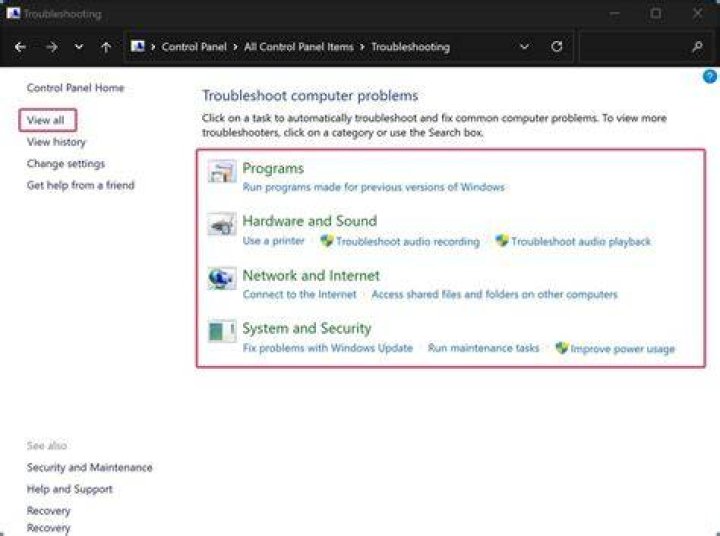Click Run maintenance tasks
This screenshot has height=536, width=720.
click(x=484, y=348)
